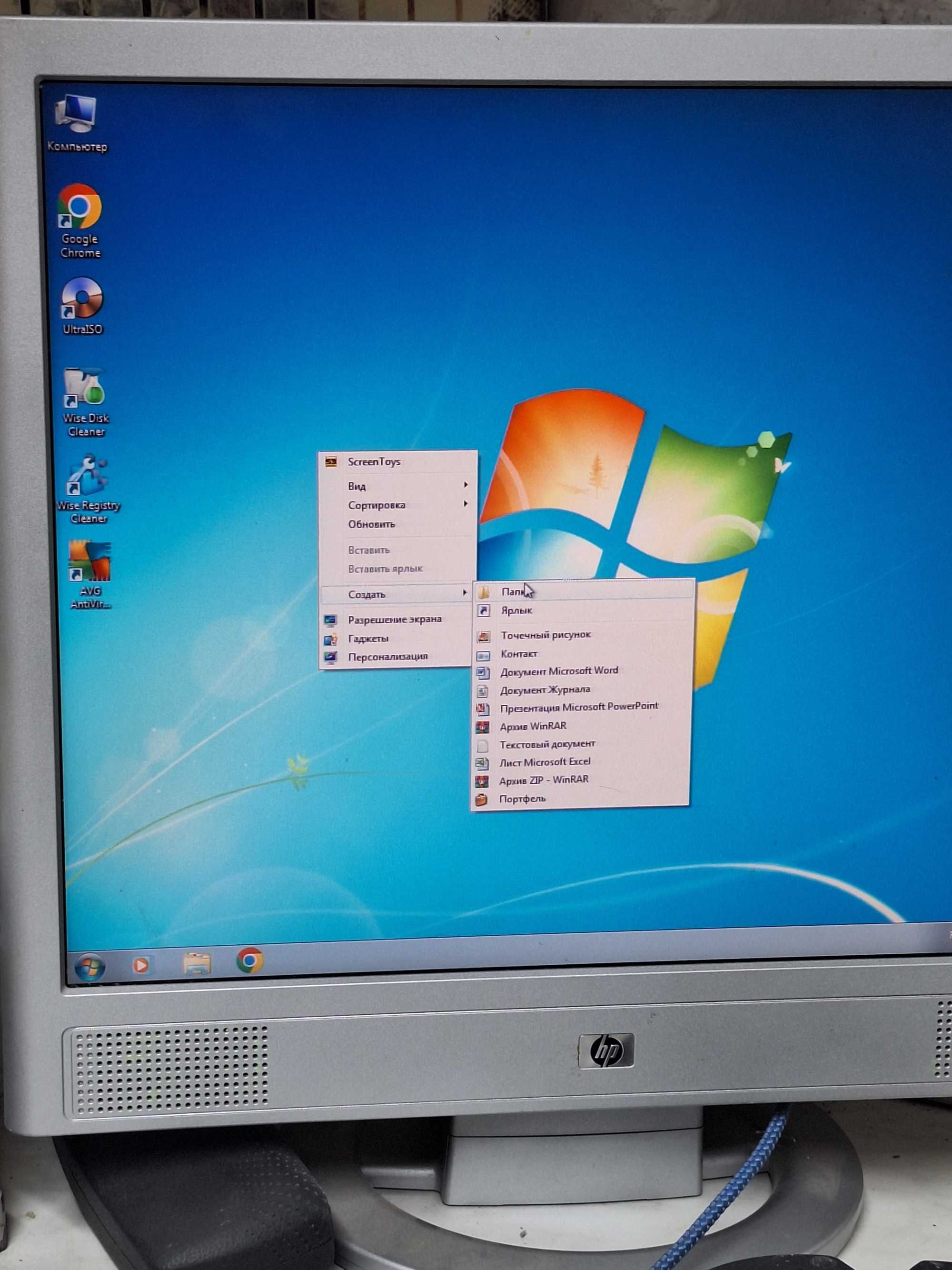Screen dimensions: 952x1270
Task: Click the Создать menu entry
Action: tap(397, 594)
